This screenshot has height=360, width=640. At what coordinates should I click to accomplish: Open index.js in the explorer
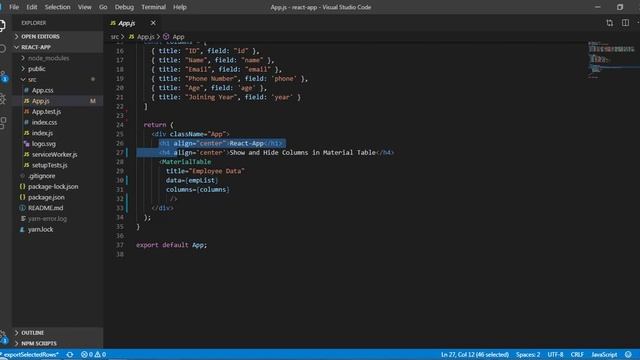click(42, 133)
